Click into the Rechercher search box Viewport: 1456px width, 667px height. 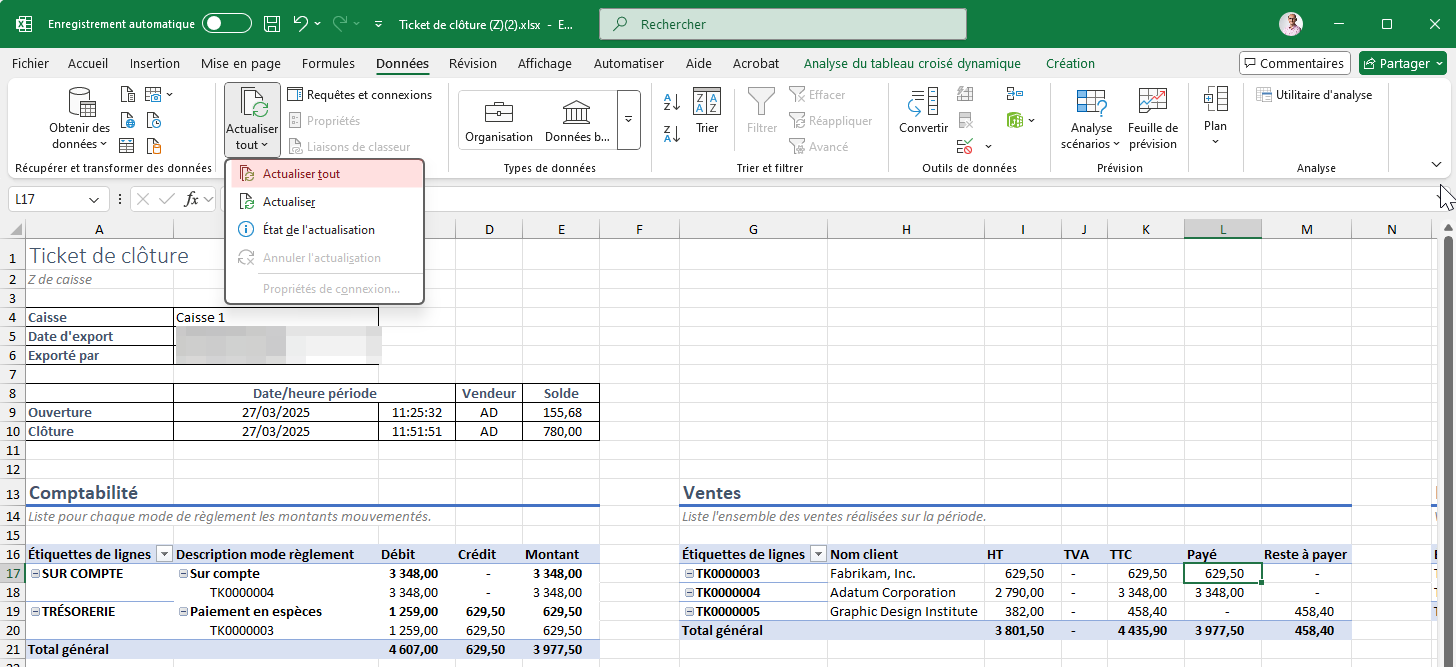783,24
